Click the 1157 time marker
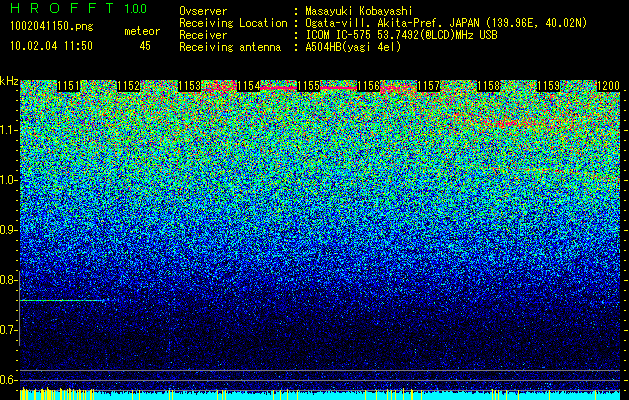The height and width of the screenshot is (400, 629). pos(428,86)
